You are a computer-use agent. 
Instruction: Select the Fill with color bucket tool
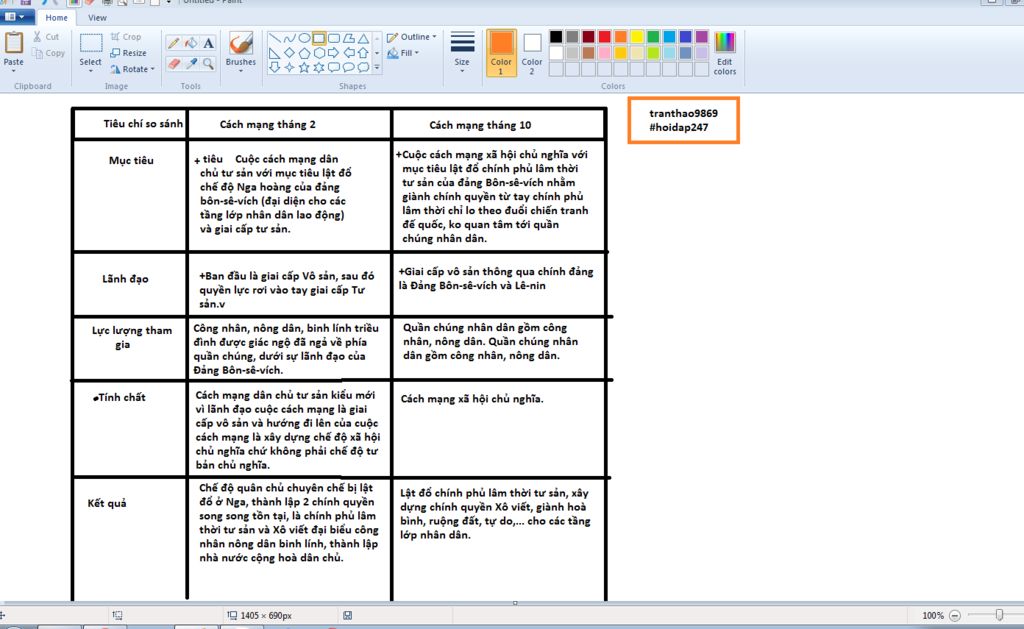click(x=191, y=43)
